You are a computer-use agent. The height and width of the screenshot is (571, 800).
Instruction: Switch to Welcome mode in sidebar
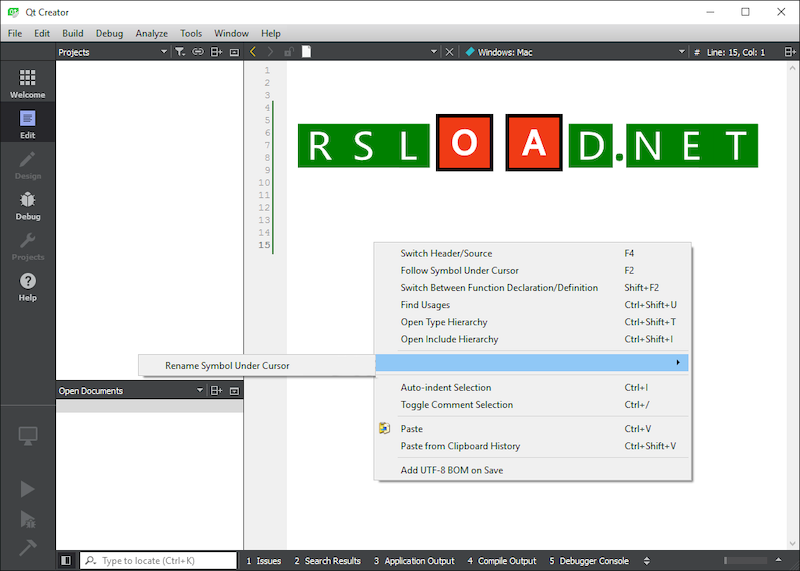point(28,83)
